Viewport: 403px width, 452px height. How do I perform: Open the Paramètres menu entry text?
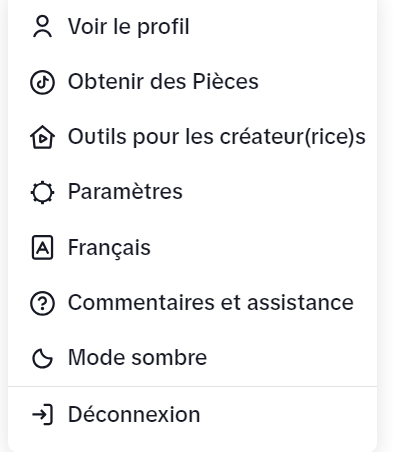click(125, 191)
